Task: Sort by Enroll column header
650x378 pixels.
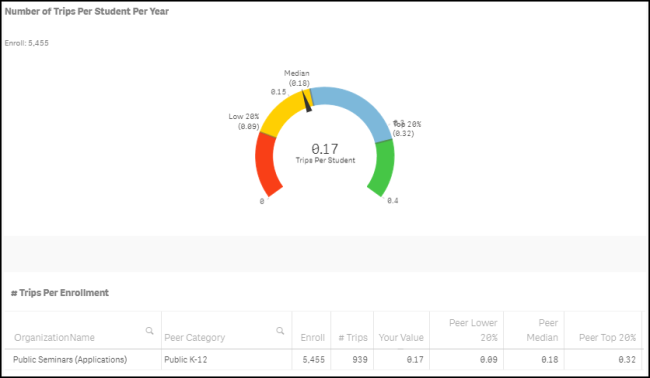Action: 313,337
